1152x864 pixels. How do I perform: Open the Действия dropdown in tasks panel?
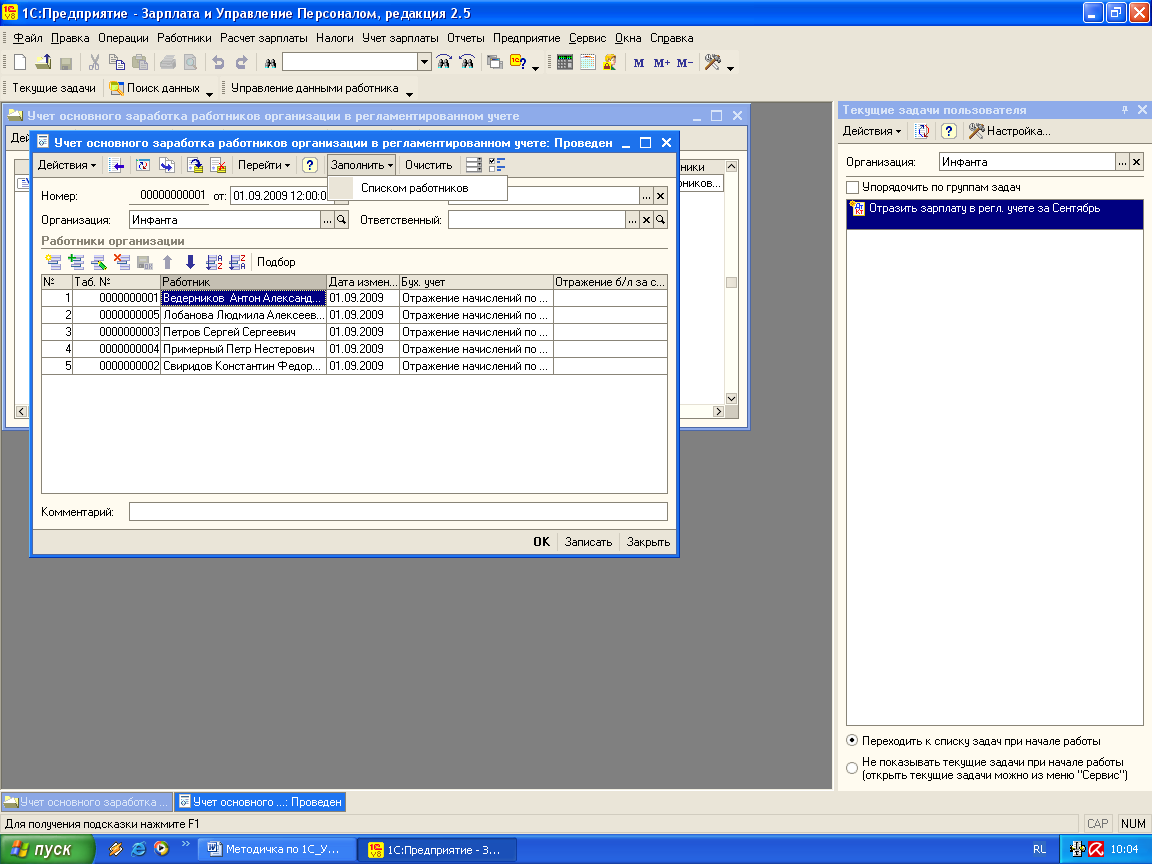click(871, 132)
